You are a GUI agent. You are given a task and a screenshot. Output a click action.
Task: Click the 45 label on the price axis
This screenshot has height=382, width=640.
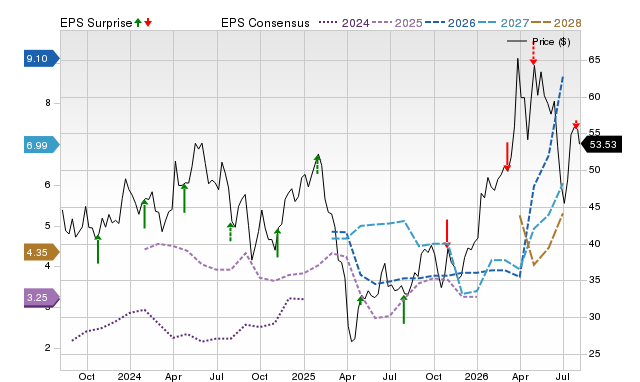click(594, 207)
